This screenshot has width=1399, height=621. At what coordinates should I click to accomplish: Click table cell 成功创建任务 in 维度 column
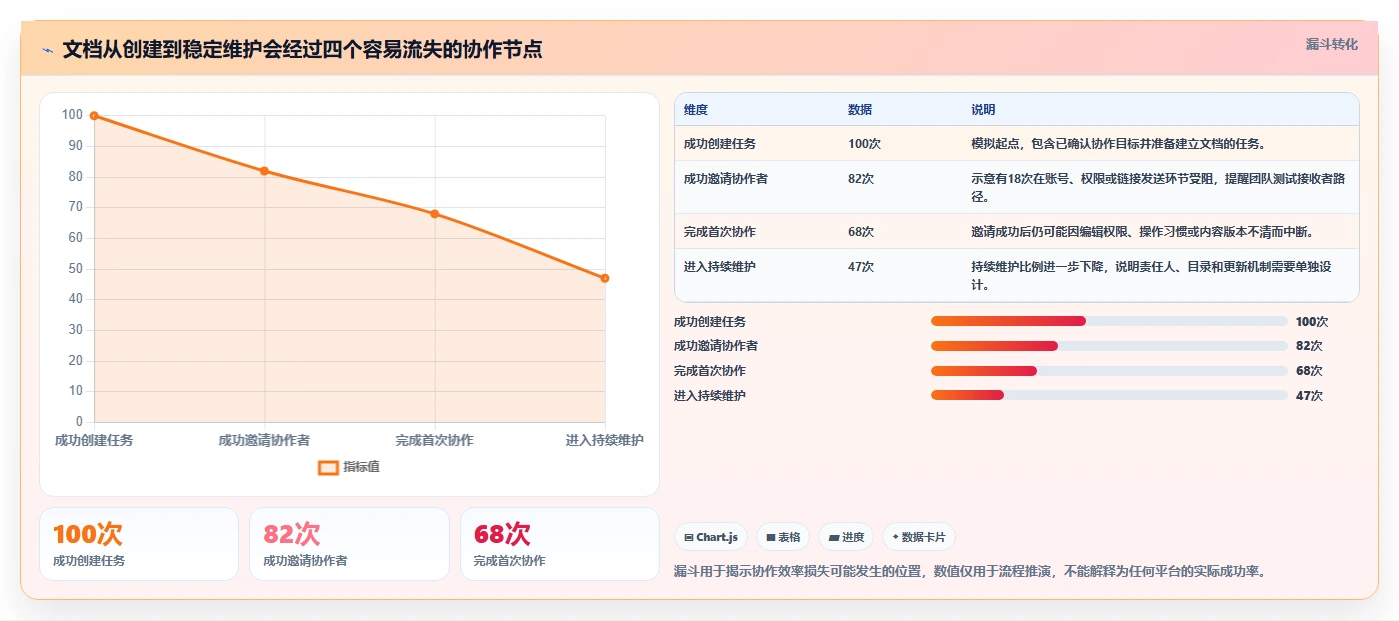(720, 144)
